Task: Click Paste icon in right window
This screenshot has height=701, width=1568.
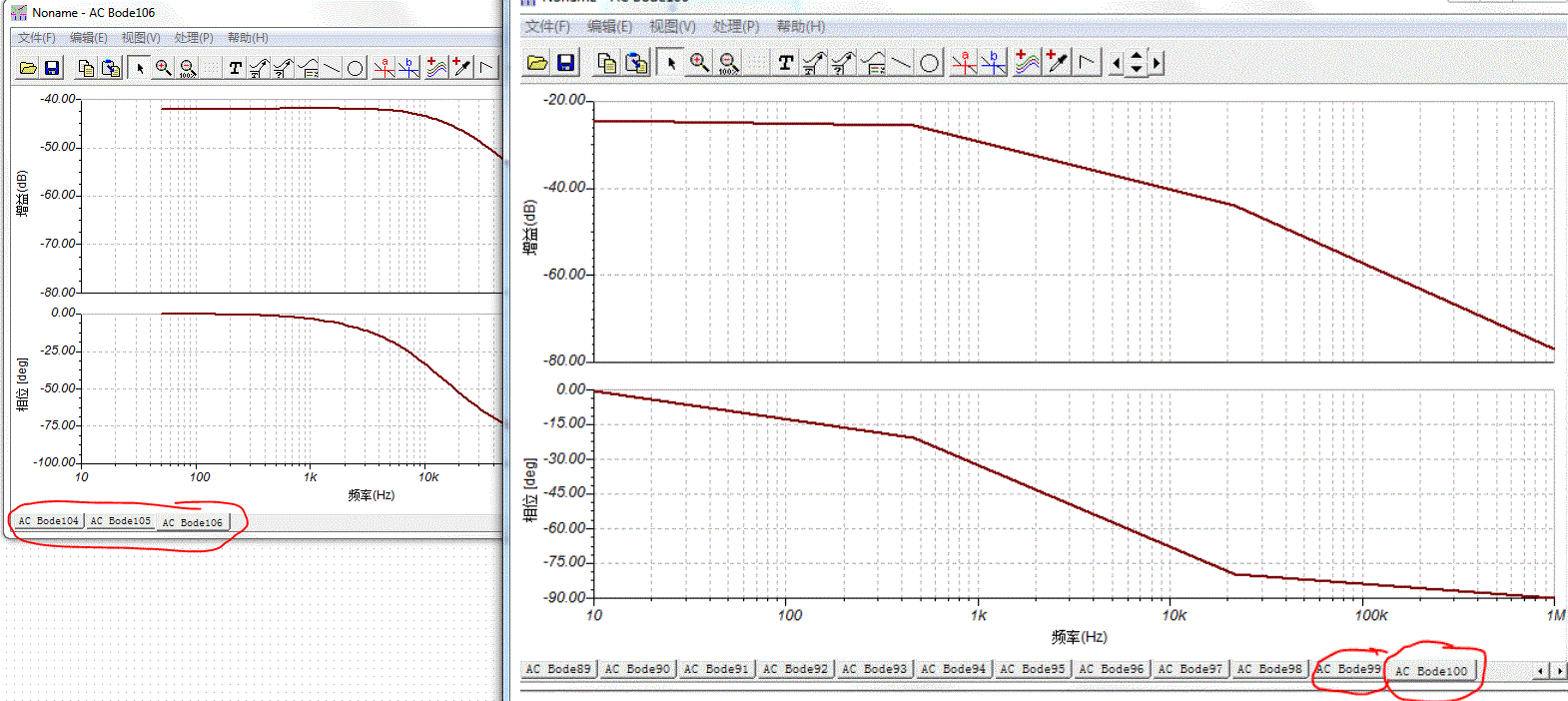Action: click(636, 63)
